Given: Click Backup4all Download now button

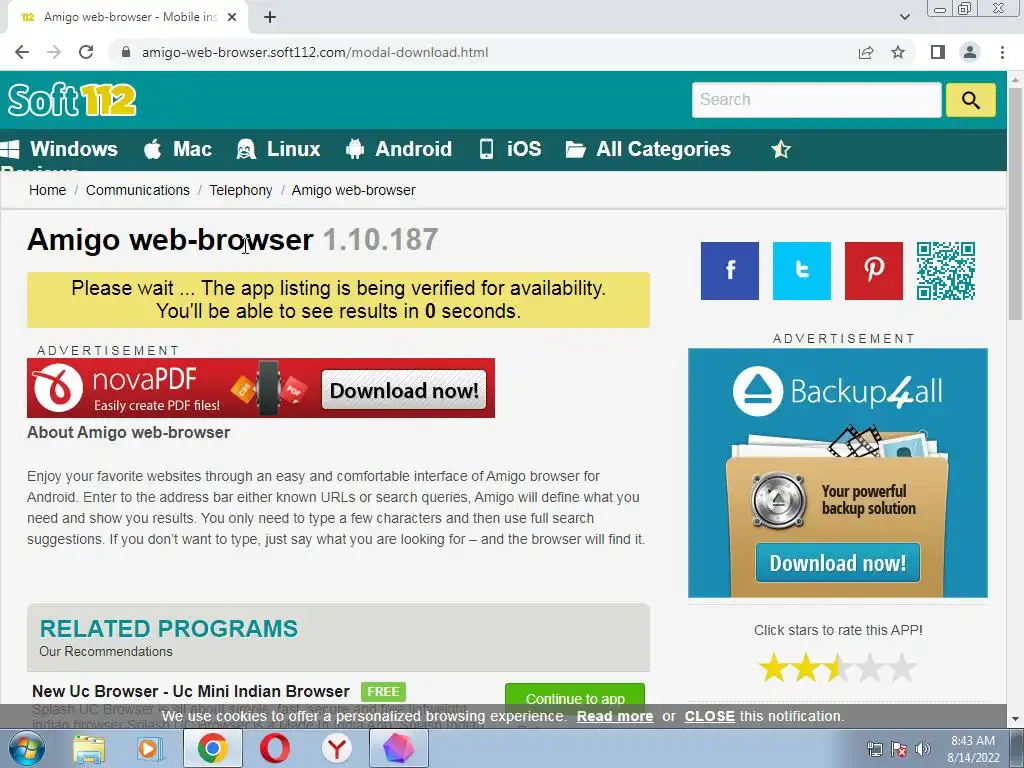Looking at the screenshot, I should pos(838,563).
